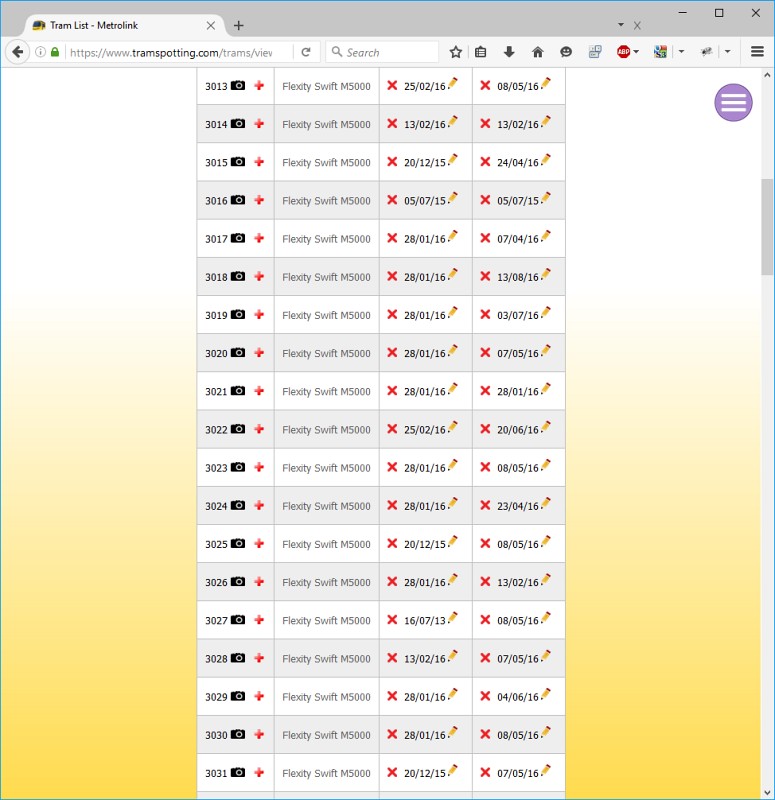Toggle the red X before 20/12/15 for tram 3031
The height and width of the screenshot is (800, 775).
click(392, 772)
